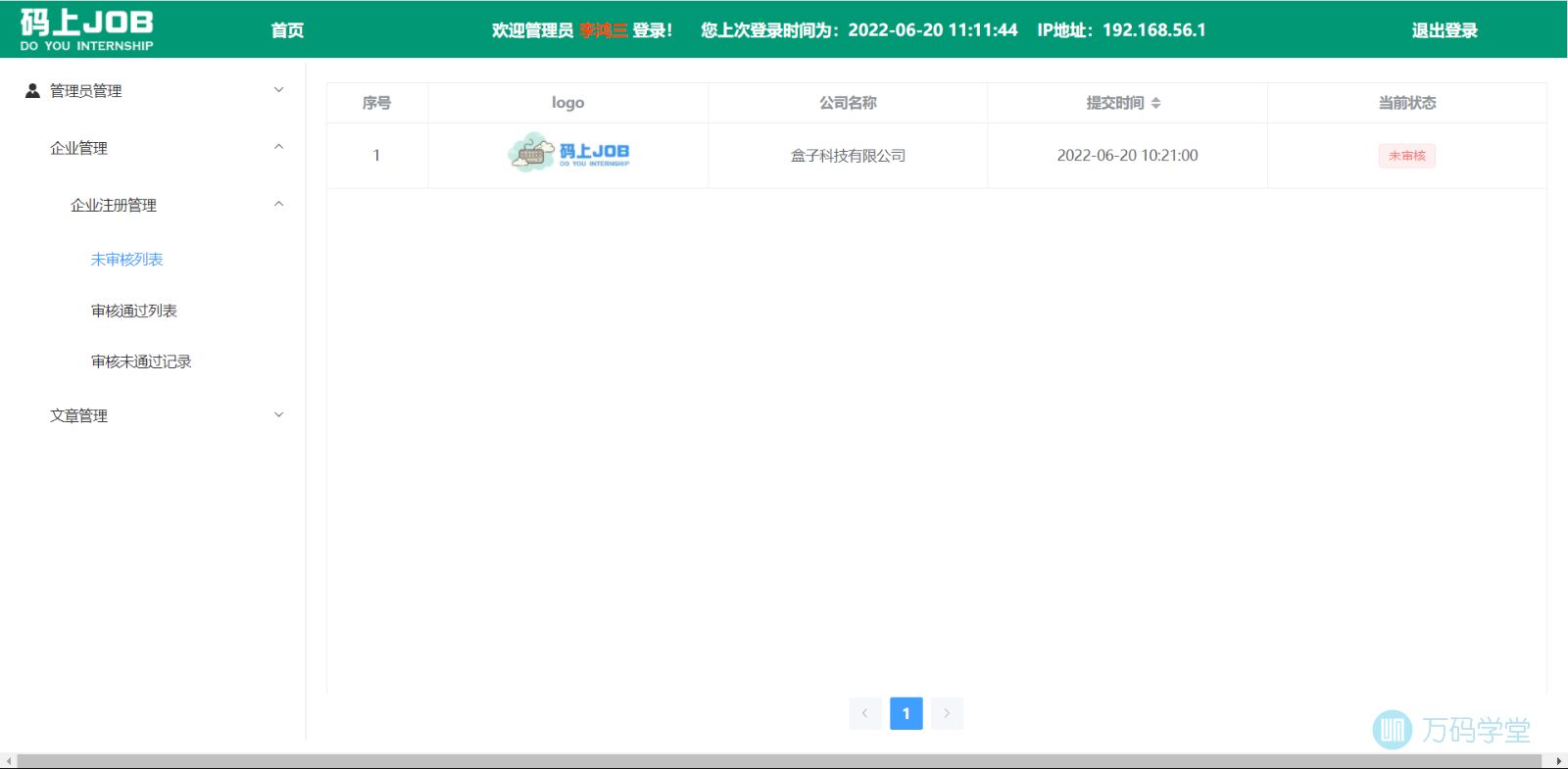Screen dimensions: 1568x769
Task: Open the 管理员管理 menu
Action: [153, 90]
